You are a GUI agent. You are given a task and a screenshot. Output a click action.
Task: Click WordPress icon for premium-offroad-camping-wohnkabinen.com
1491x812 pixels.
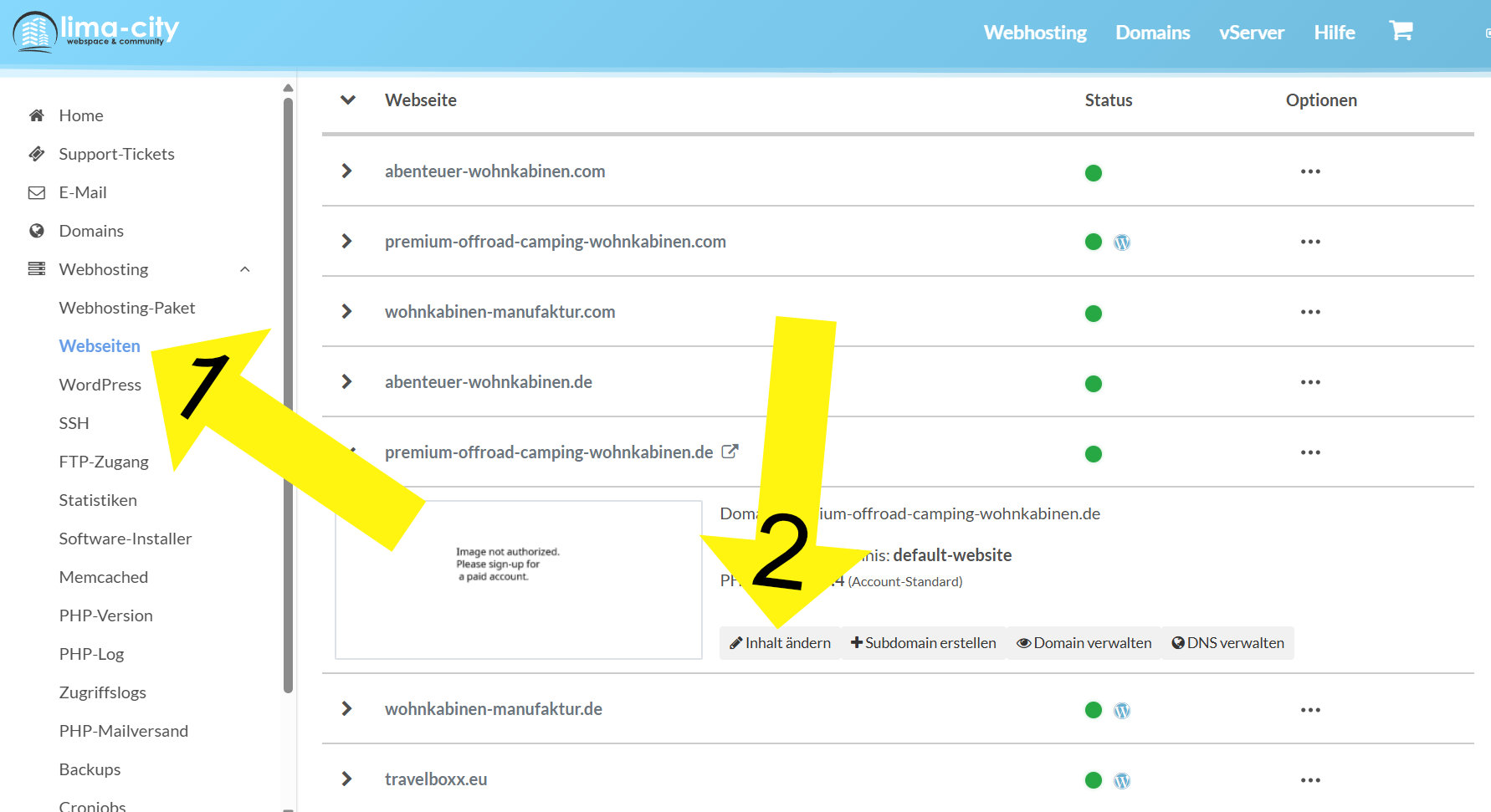(1121, 243)
